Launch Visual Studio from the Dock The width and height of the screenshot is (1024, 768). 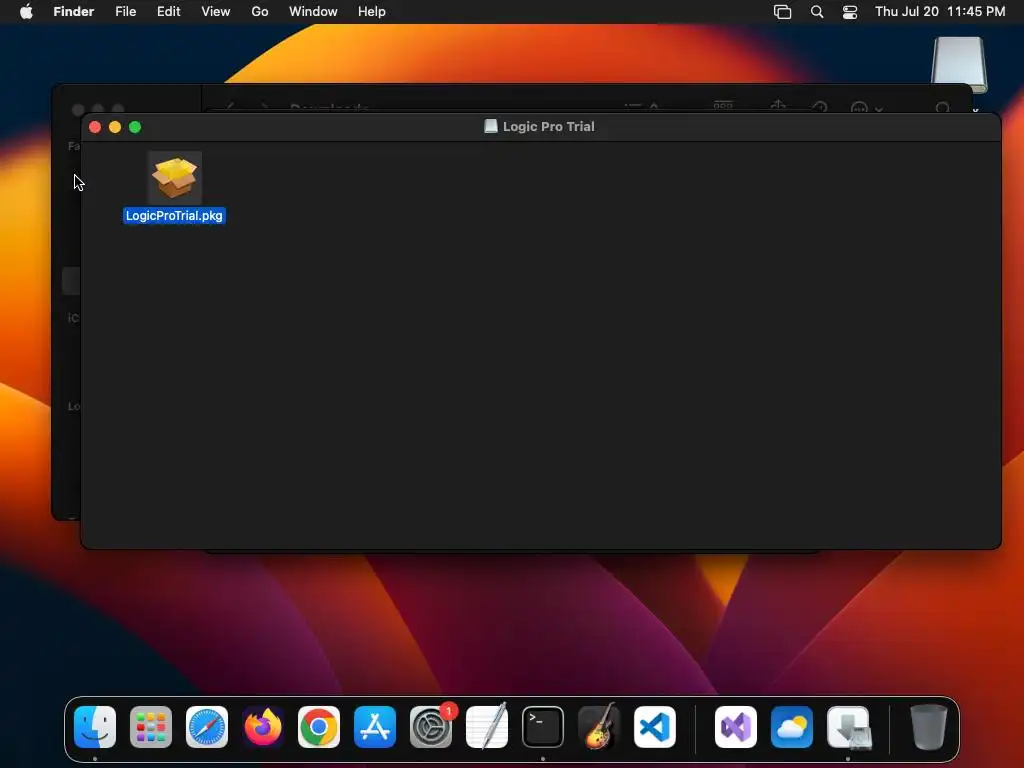736,727
